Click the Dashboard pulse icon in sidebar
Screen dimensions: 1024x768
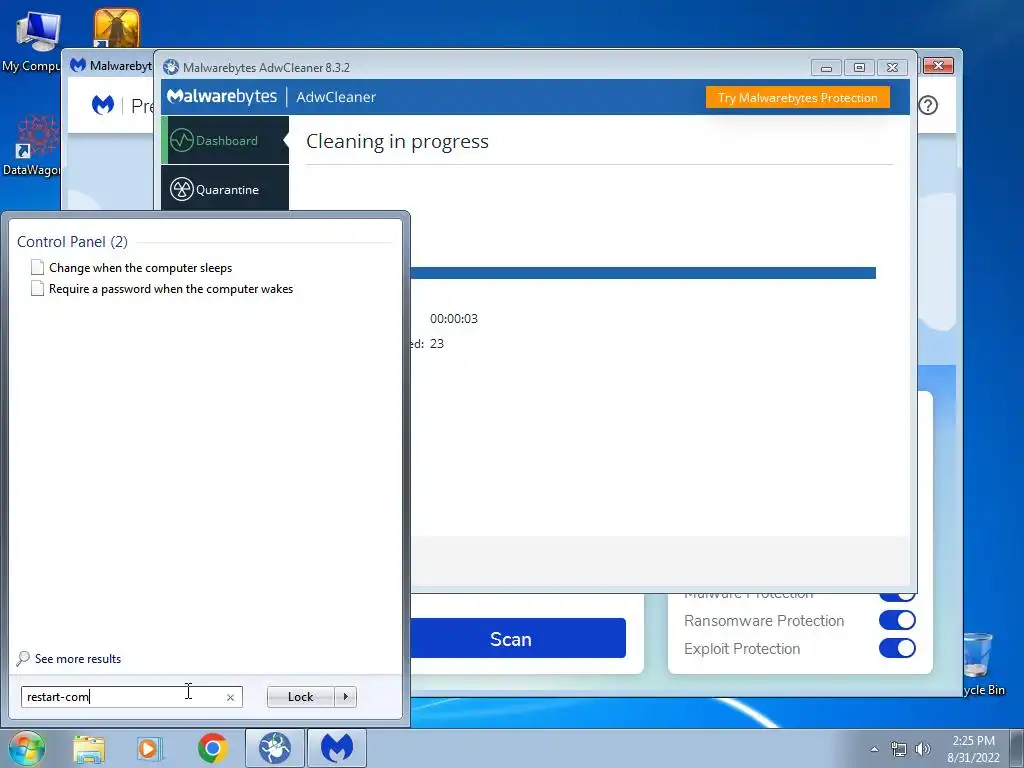(182, 140)
